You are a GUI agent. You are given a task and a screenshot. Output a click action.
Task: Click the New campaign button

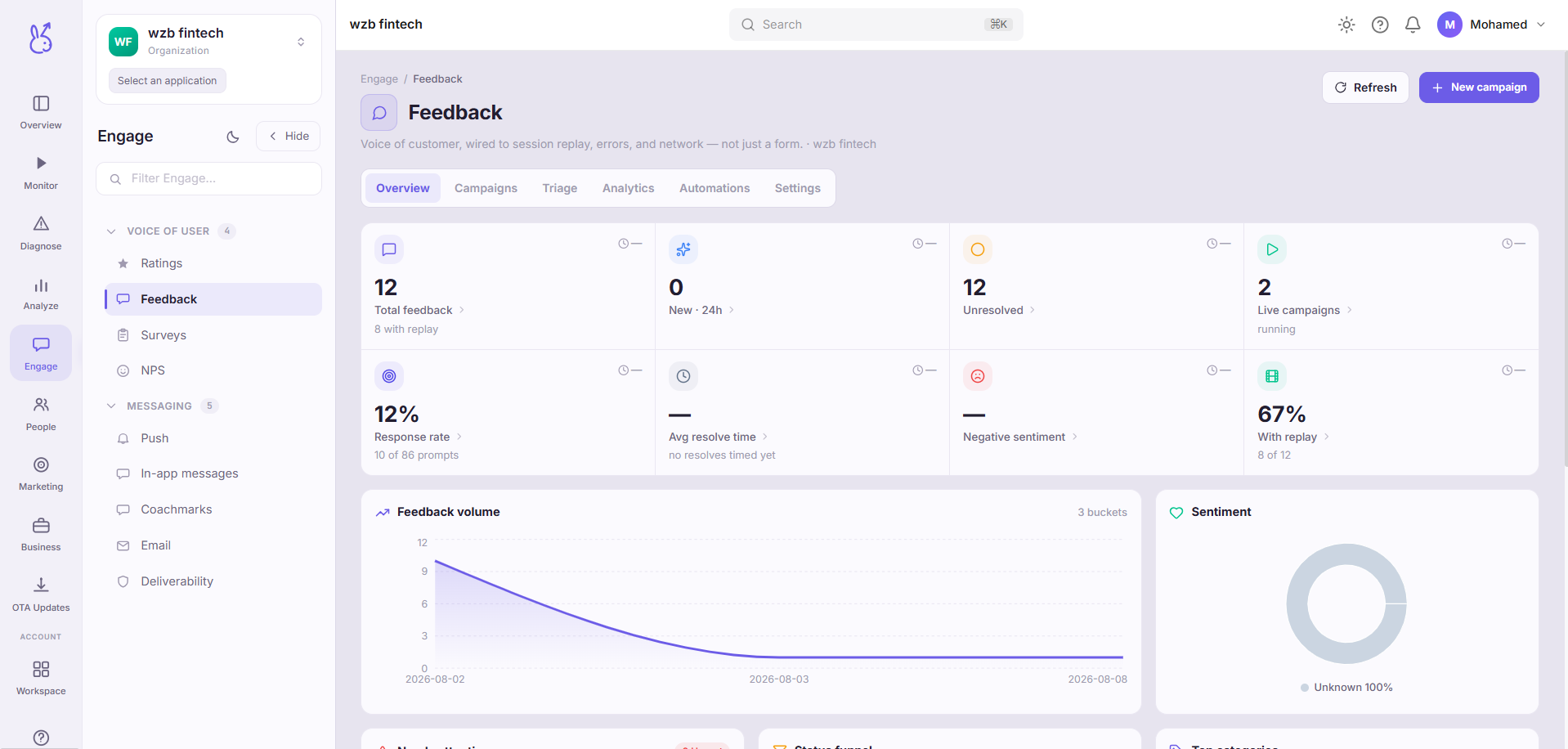pyautogui.click(x=1479, y=87)
